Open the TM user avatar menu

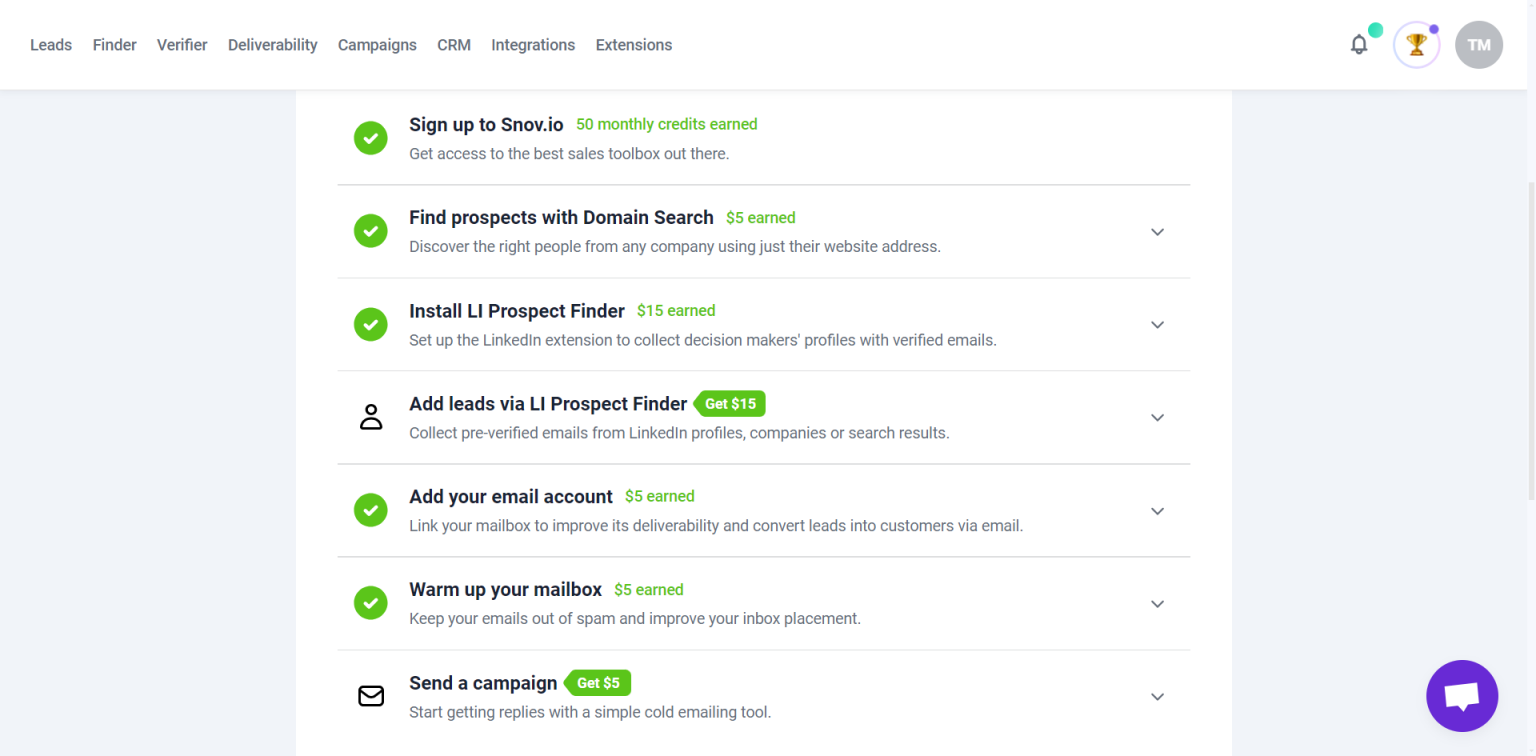1479,45
